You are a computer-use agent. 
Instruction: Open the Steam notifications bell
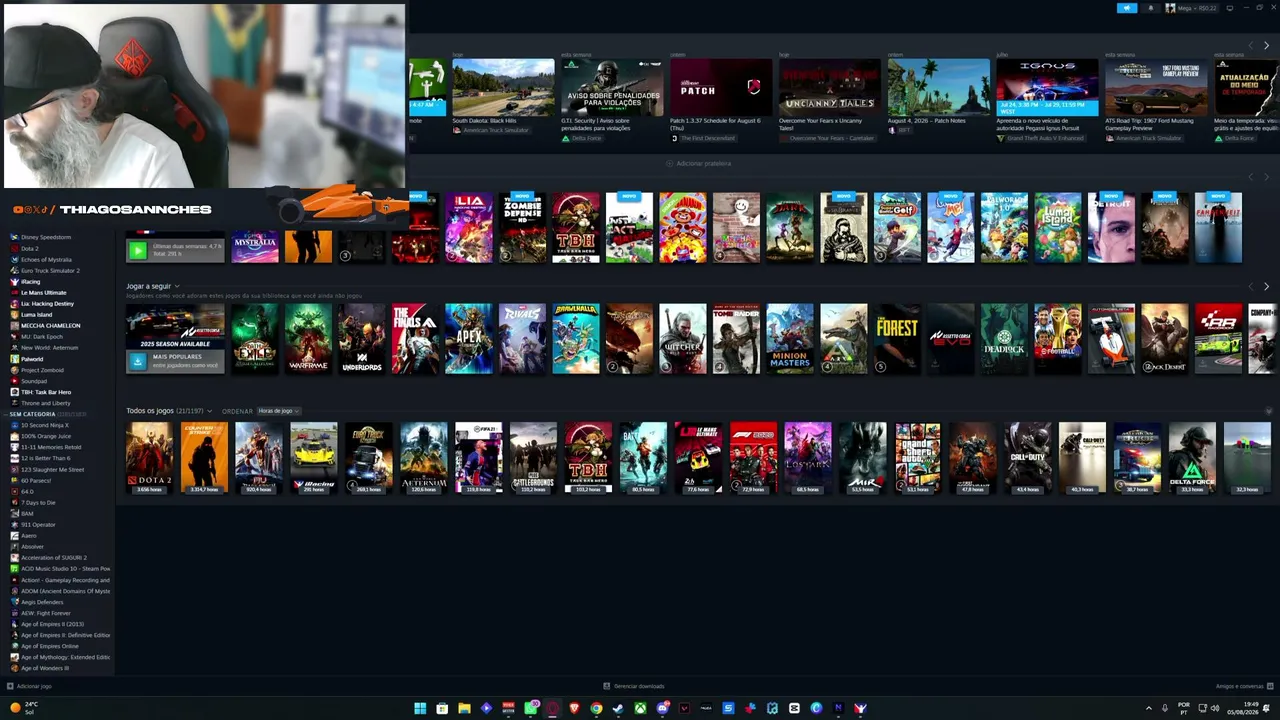(1150, 8)
